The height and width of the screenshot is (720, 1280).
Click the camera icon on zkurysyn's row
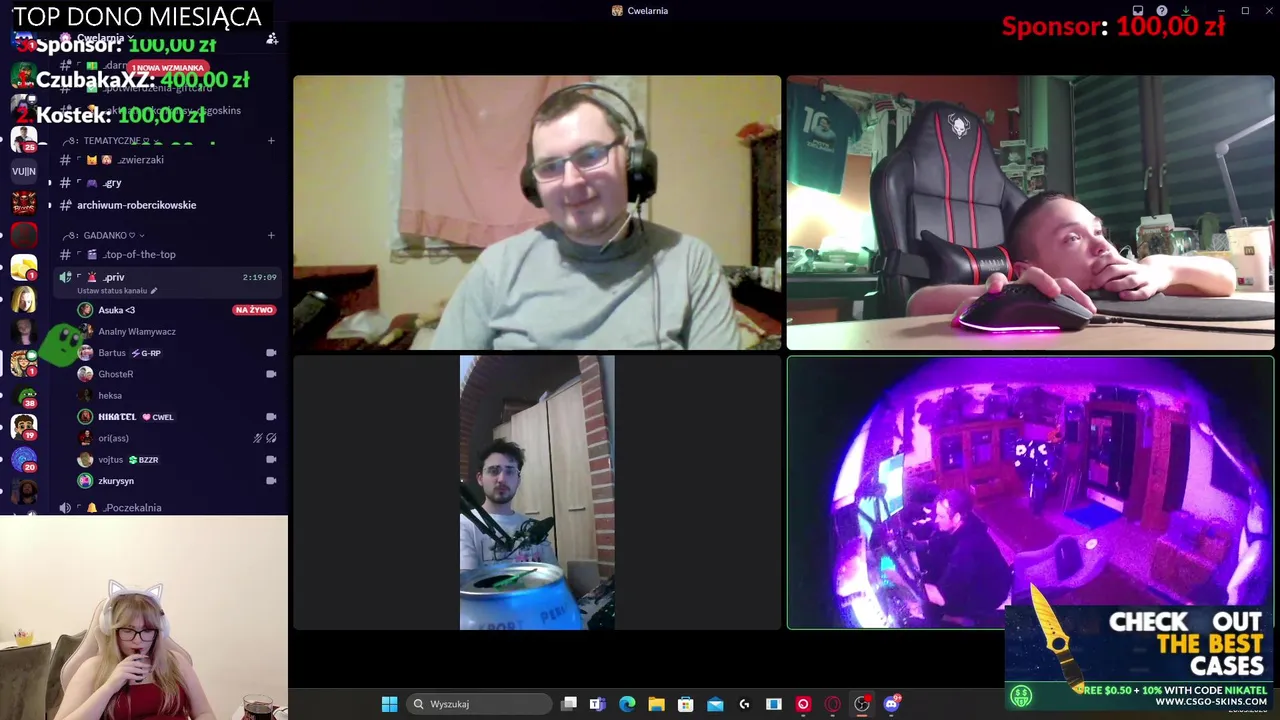pyautogui.click(x=271, y=481)
